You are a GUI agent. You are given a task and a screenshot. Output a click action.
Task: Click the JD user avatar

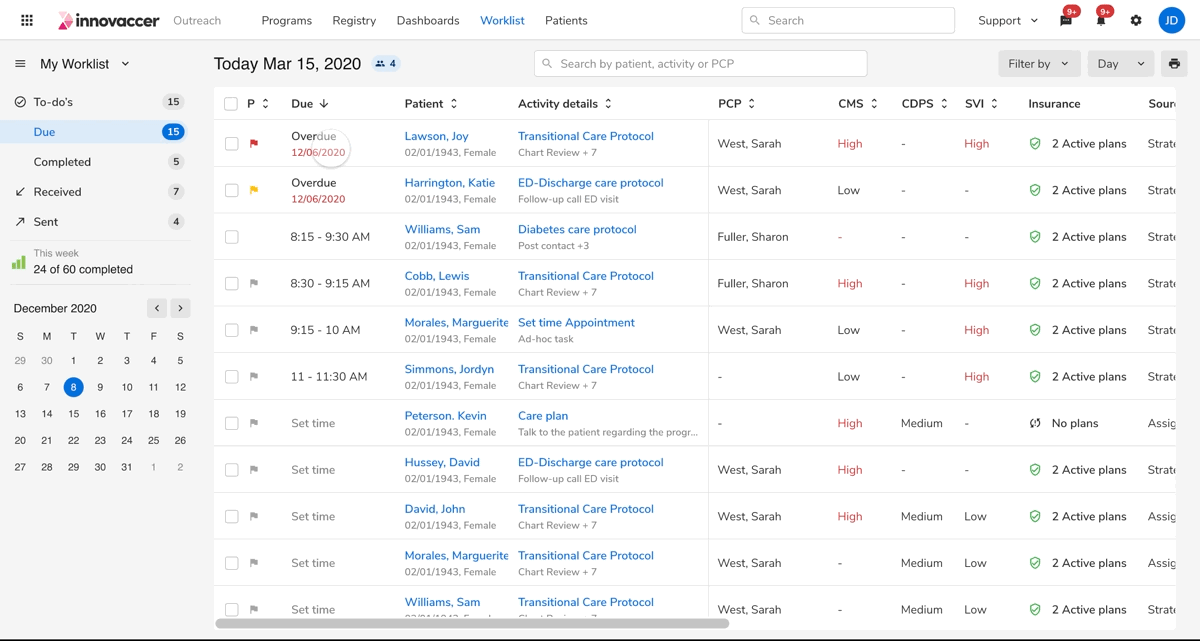[1172, 20]
